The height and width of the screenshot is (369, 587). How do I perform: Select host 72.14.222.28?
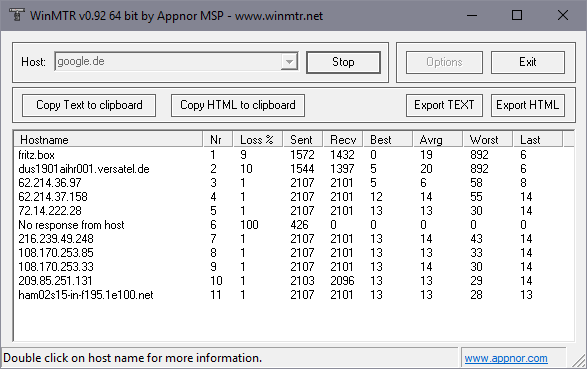[50, 211]
